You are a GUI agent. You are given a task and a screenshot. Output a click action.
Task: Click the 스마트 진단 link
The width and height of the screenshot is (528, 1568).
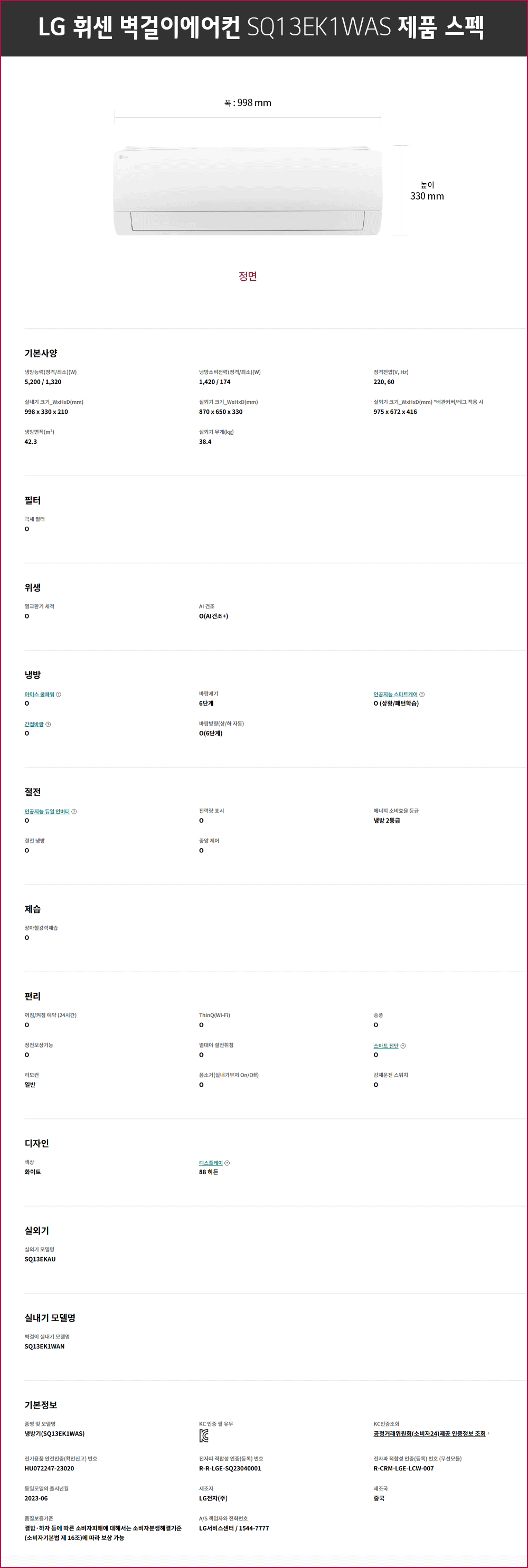(385, 1046)
